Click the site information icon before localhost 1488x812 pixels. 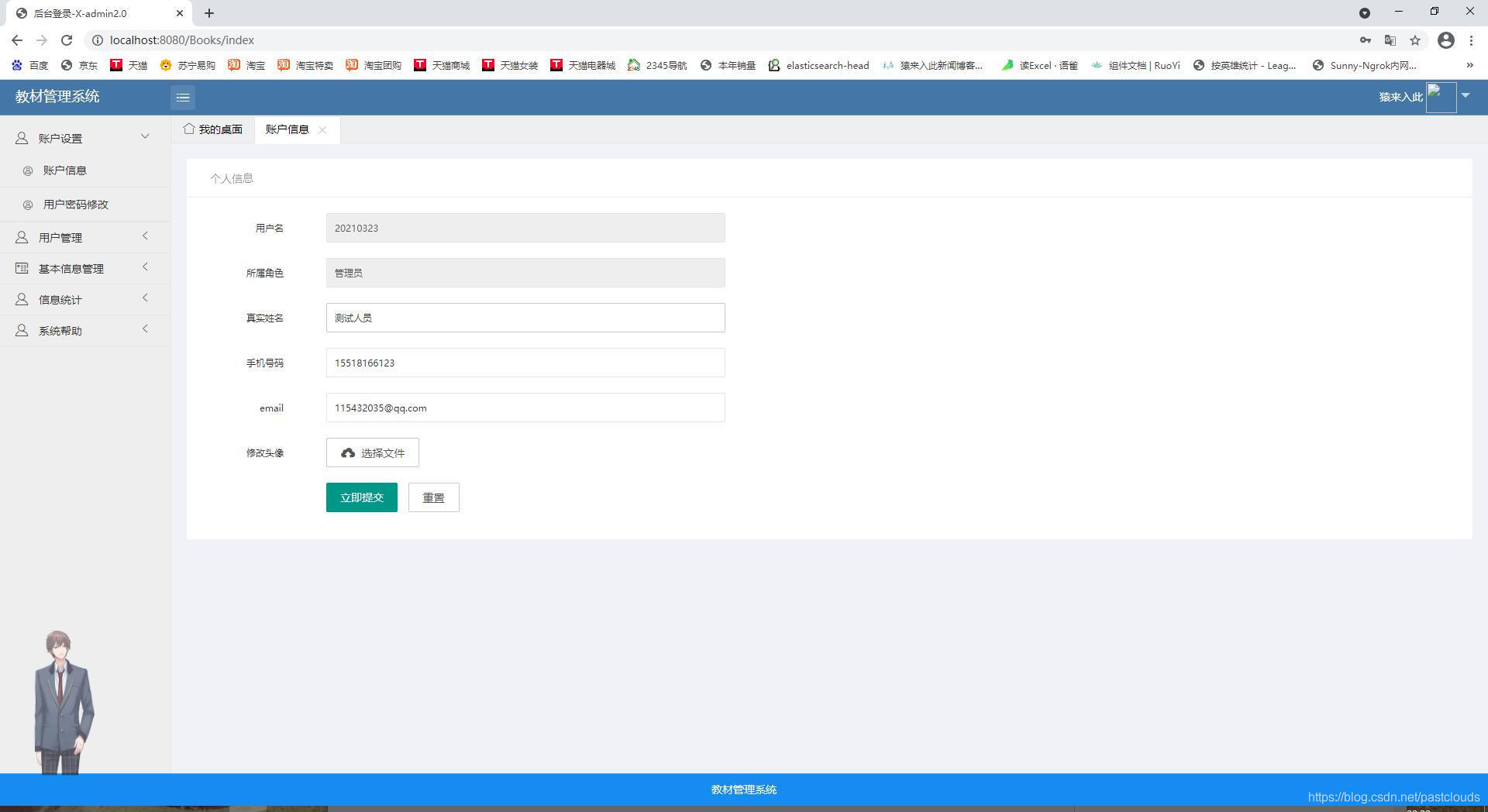click(x=98, y=40)
